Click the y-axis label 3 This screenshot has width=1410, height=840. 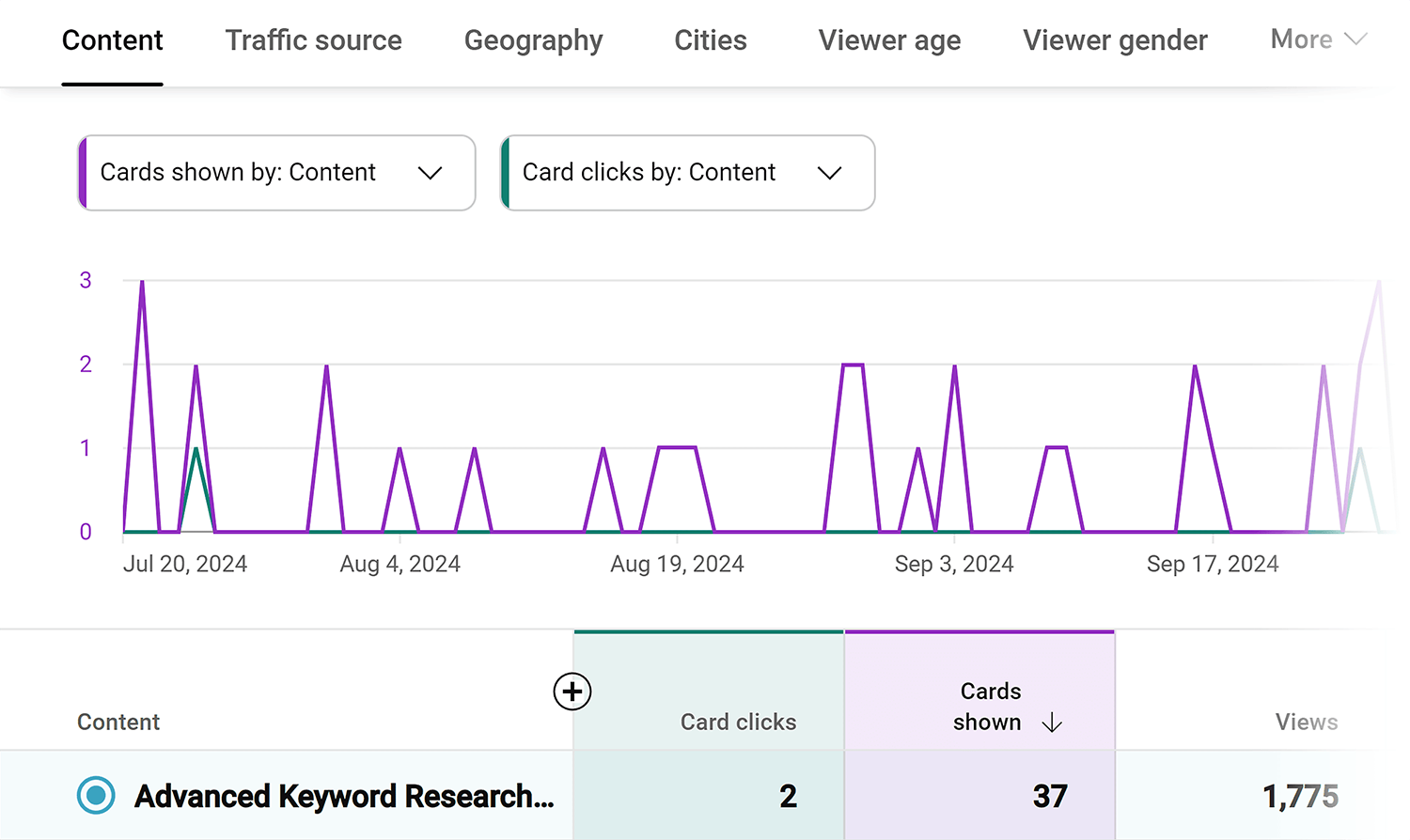coord(86,280)
